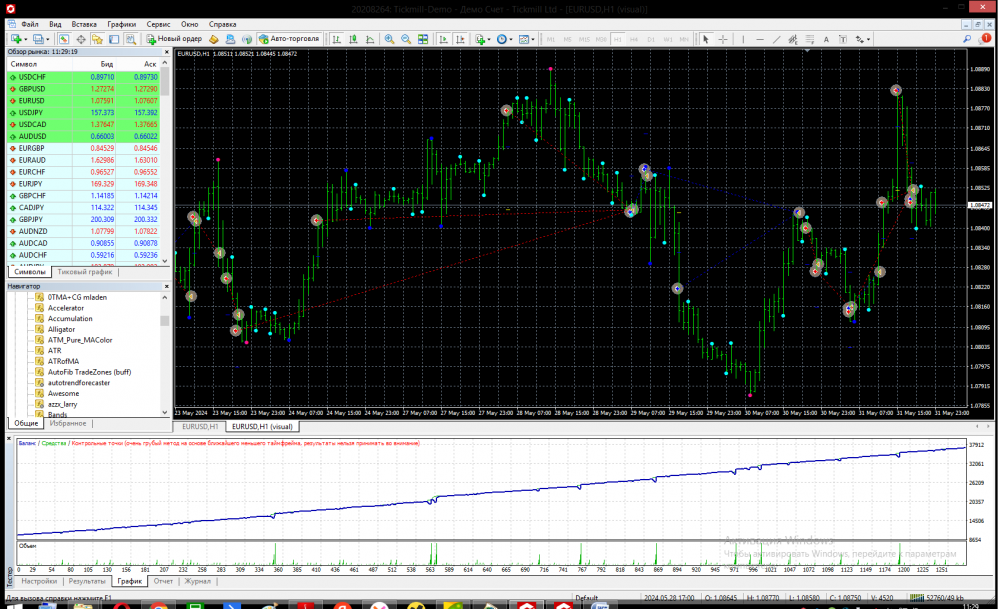Image resolution: width=1000 pixels, height=609 pixels.
Task: Pick the Trendline drawing tool
Action: click(776, 39)
